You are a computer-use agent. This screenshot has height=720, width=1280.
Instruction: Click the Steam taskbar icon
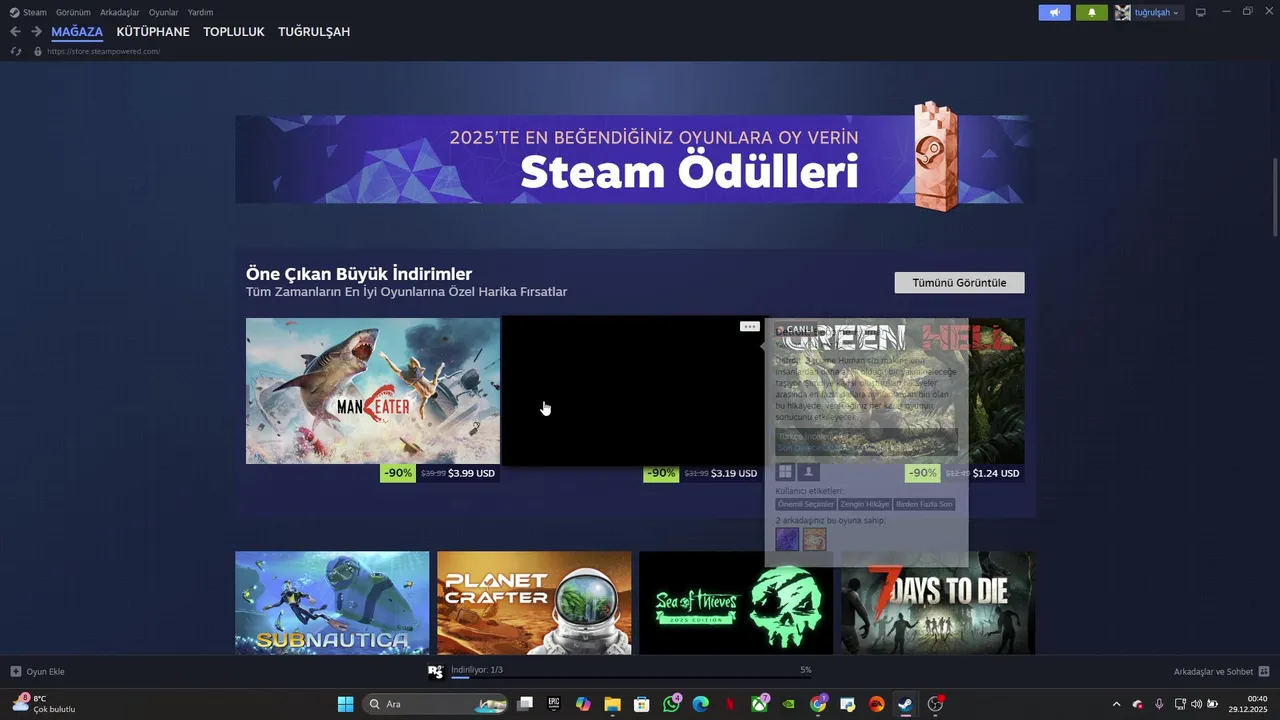905,704
